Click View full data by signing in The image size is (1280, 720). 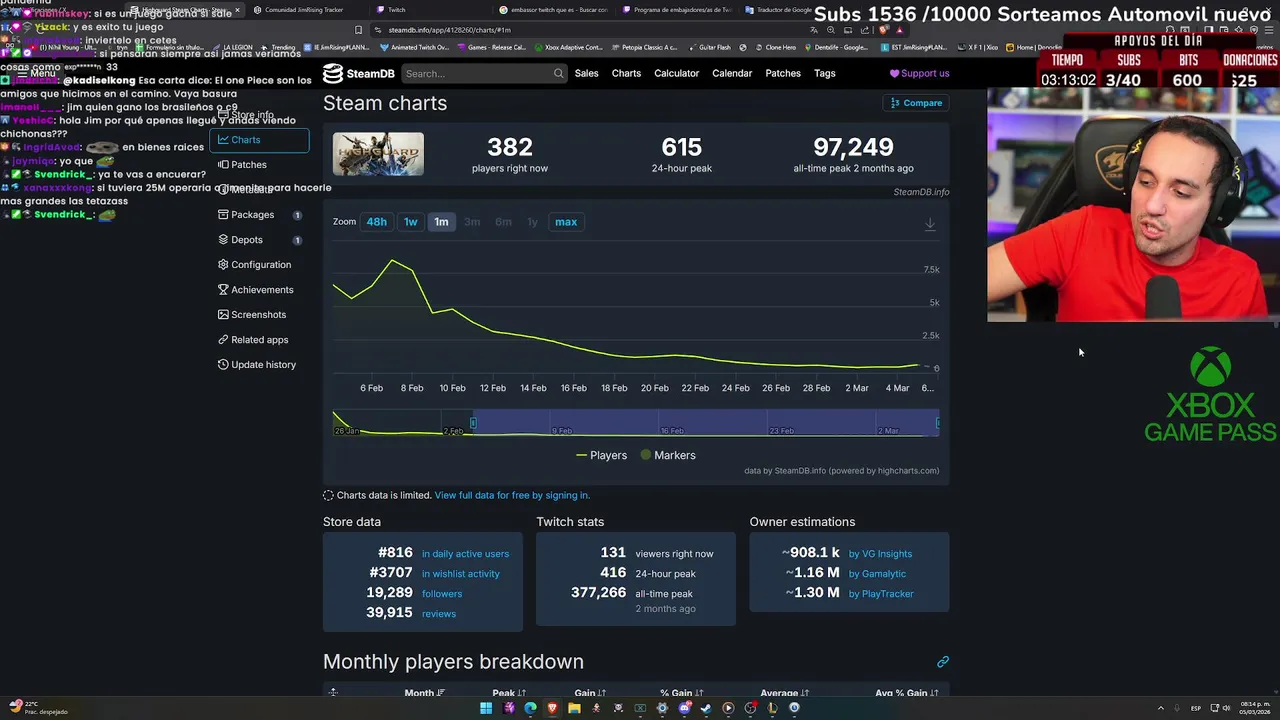tap(512, 495)
